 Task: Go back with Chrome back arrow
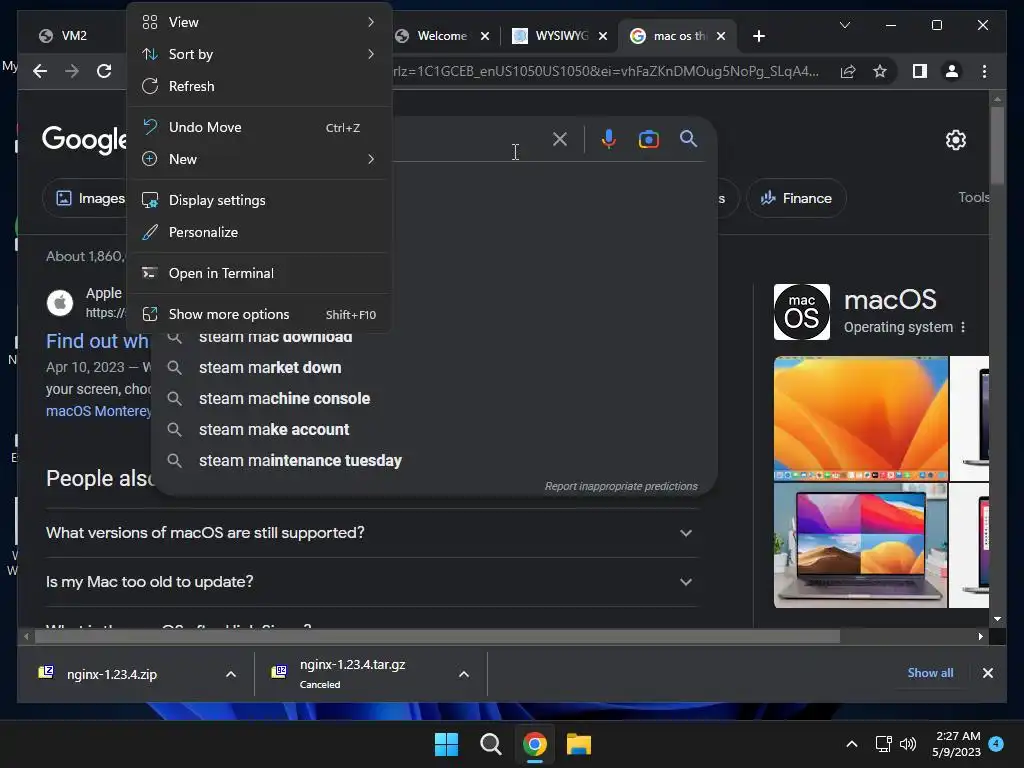pos(40,71)
